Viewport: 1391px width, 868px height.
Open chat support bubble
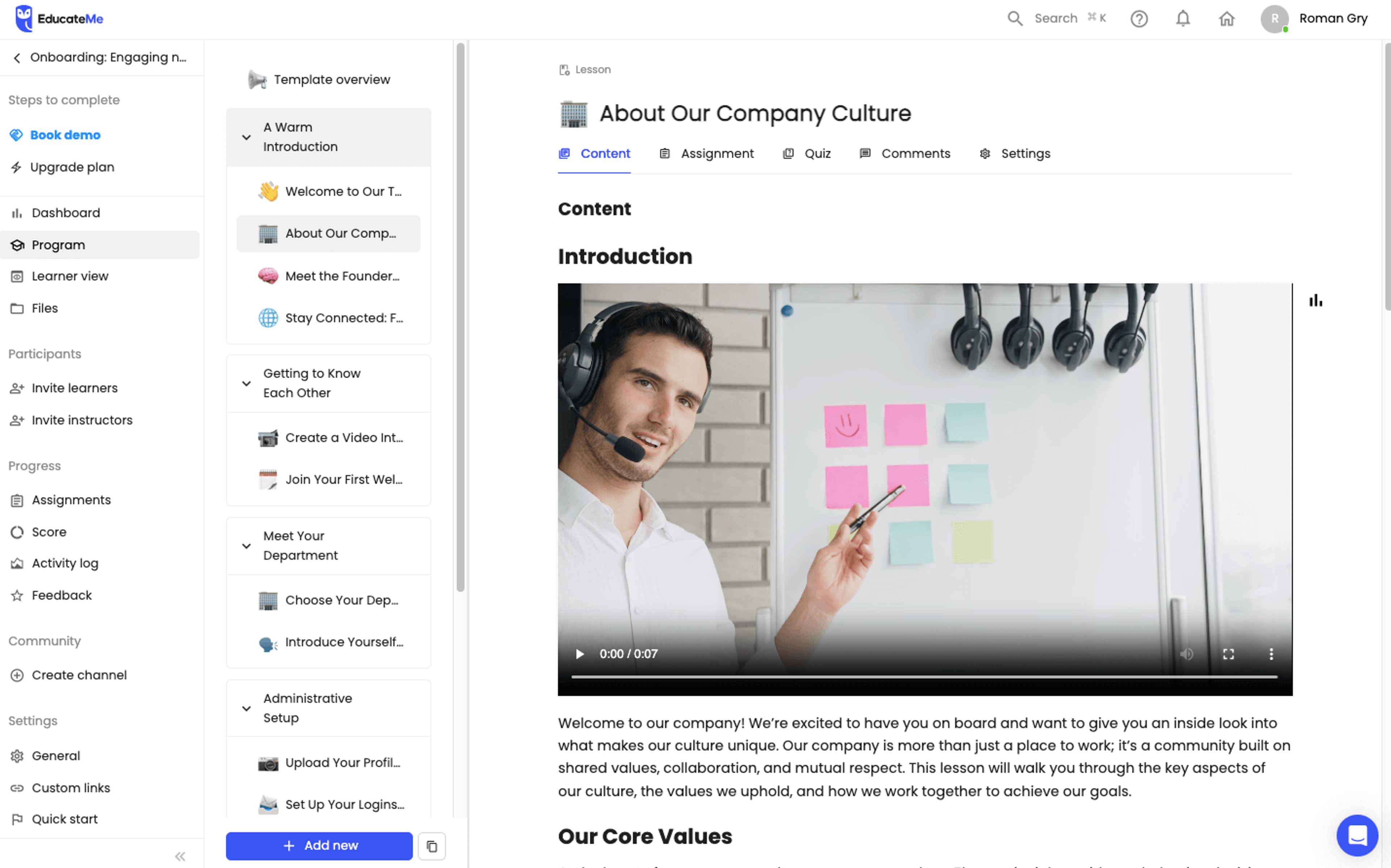point(1357,835)
